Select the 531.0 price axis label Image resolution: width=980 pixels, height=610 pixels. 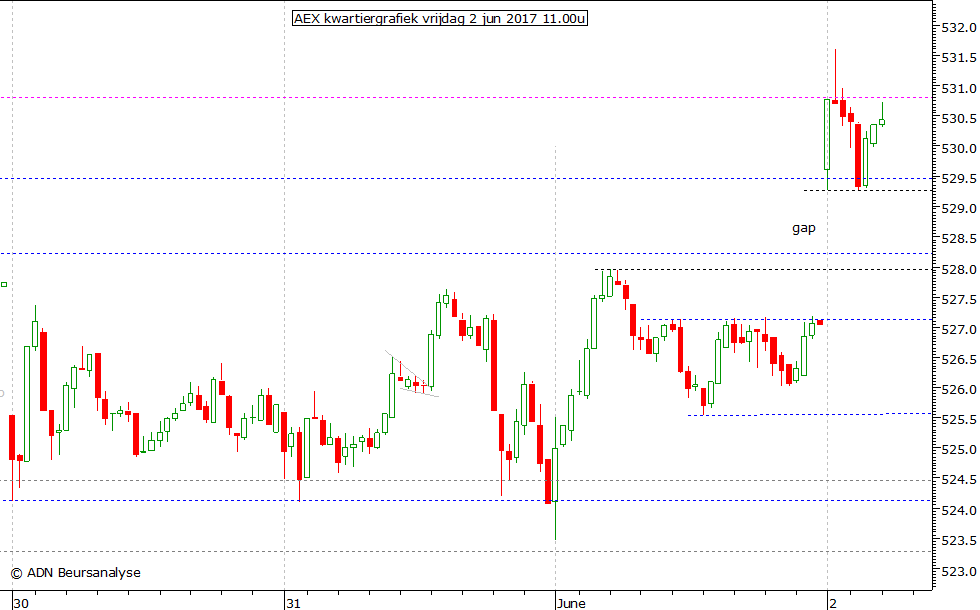(959, 89)
